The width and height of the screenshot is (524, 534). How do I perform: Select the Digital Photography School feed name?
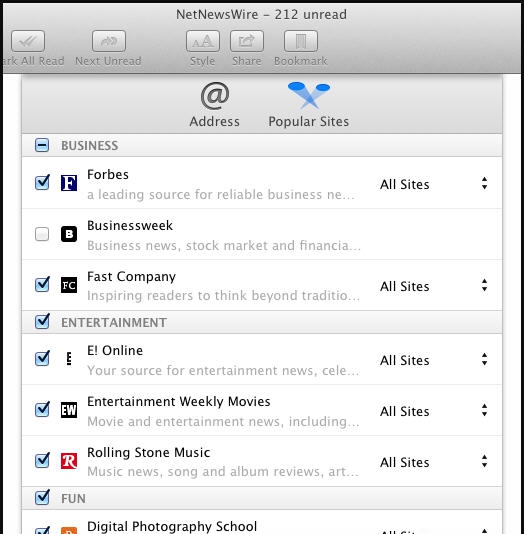pos(172,527)
